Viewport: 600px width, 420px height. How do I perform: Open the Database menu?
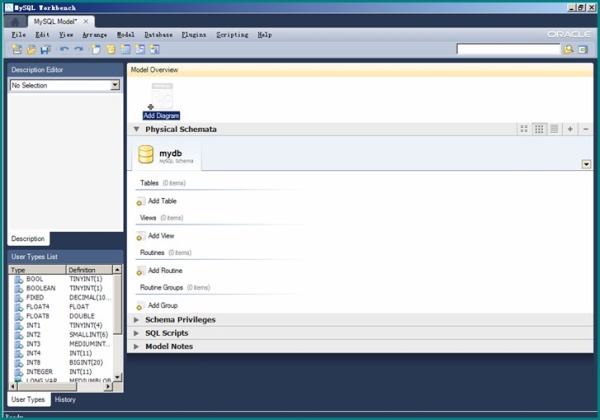[158, 35]
